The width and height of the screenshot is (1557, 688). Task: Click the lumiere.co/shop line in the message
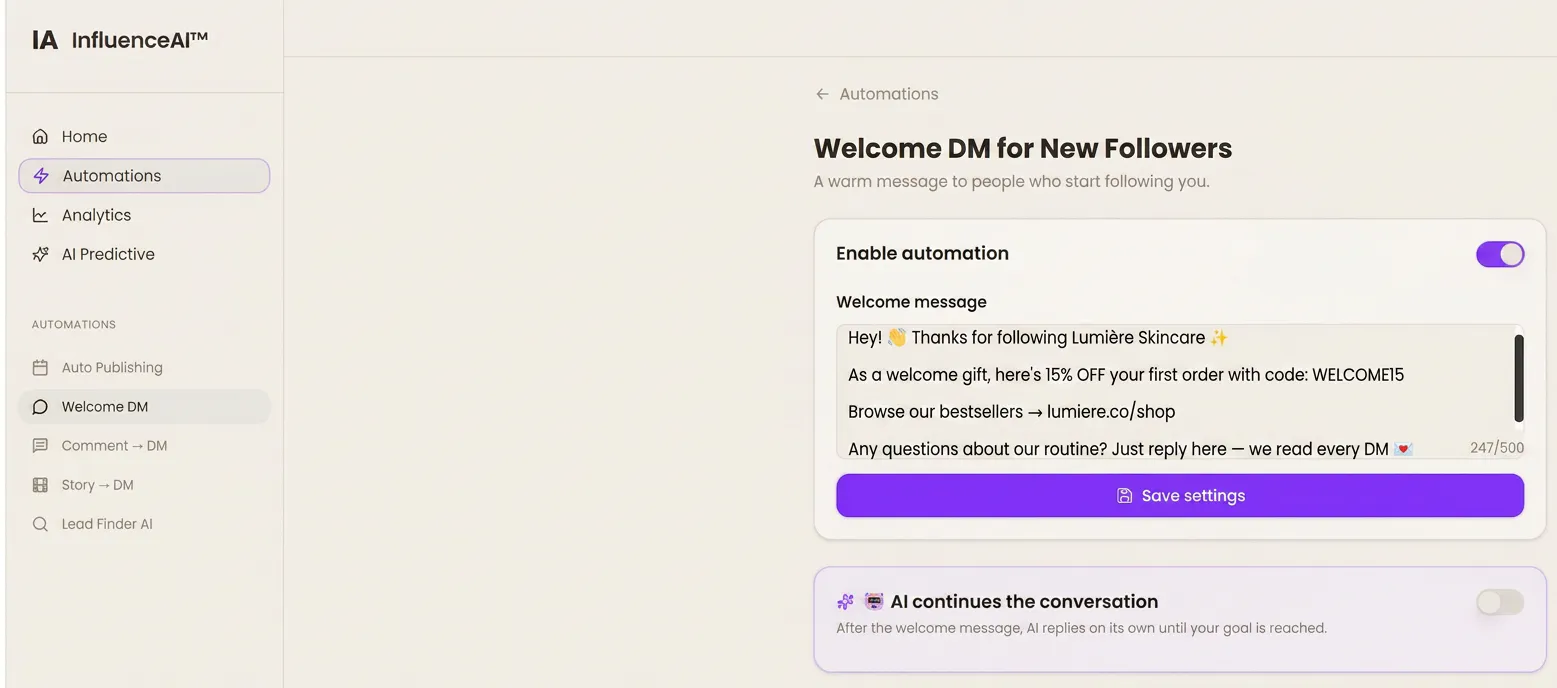[1011, 412]
